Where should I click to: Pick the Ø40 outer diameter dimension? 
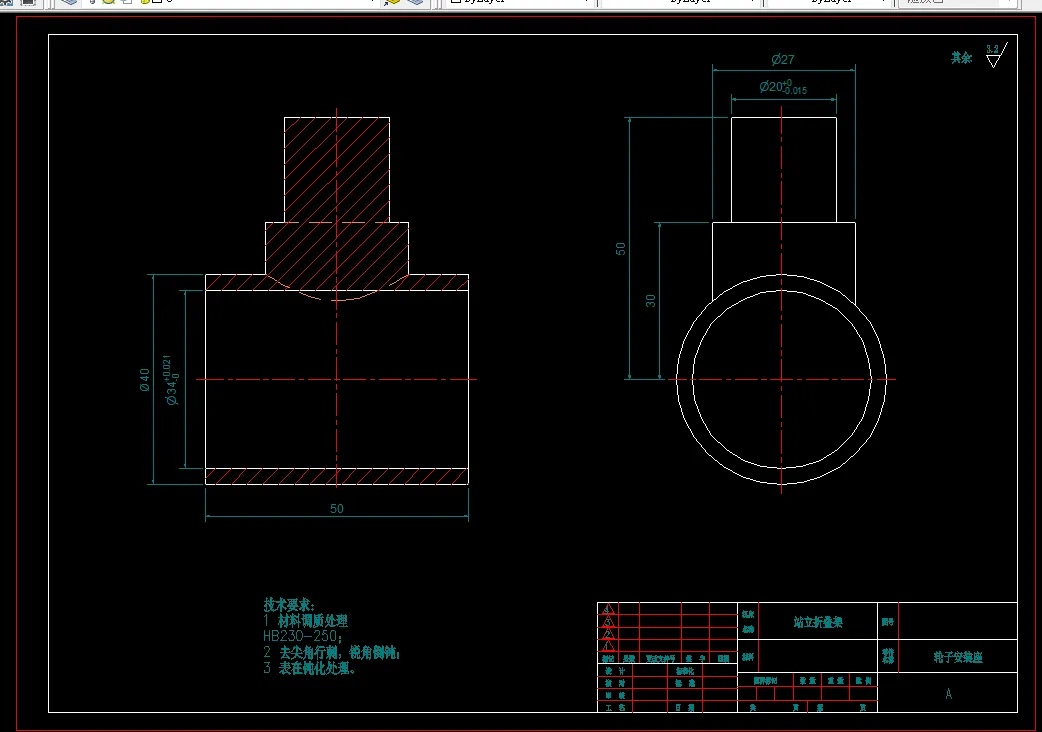pyautogui.click(x=144, y=380)
